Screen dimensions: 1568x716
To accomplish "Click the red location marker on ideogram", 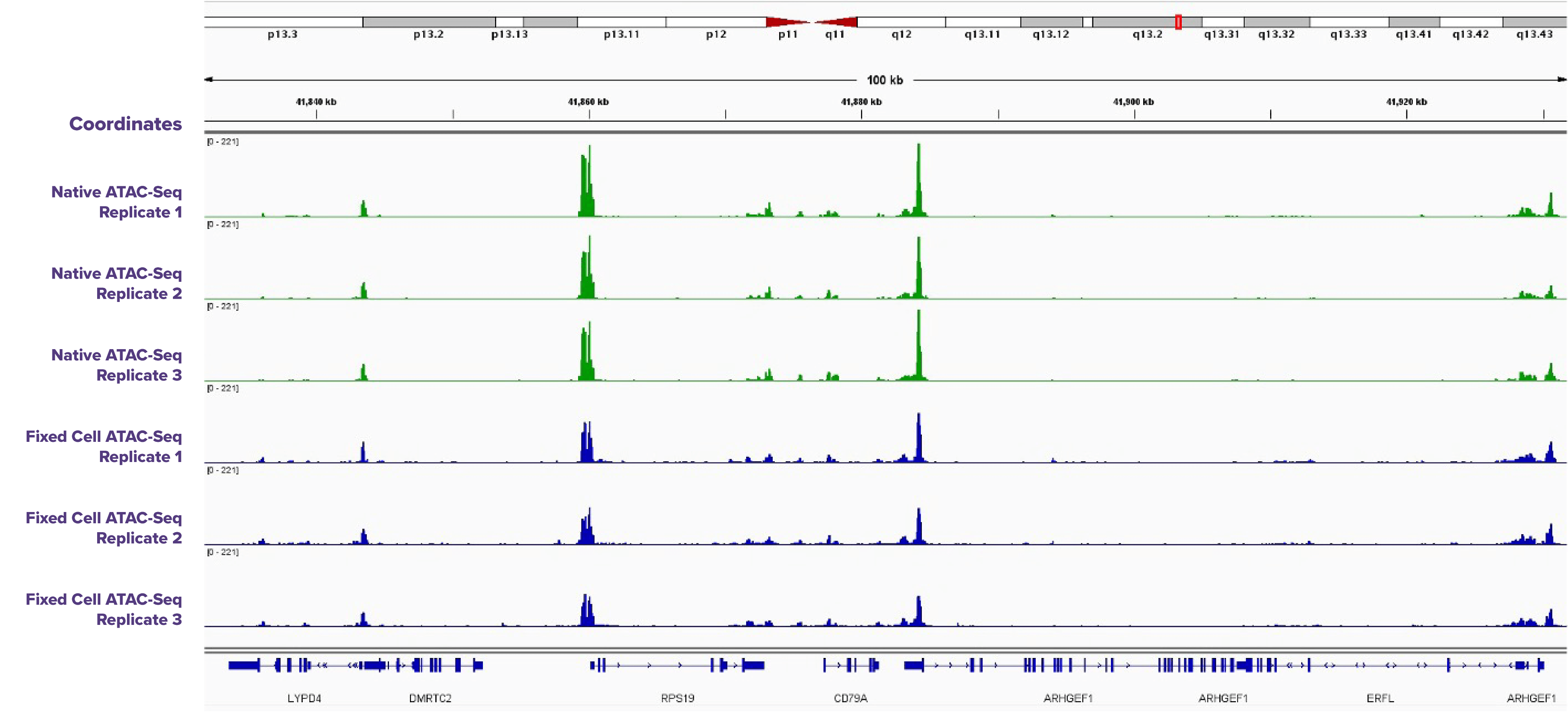I will (x=1178, y=22).
